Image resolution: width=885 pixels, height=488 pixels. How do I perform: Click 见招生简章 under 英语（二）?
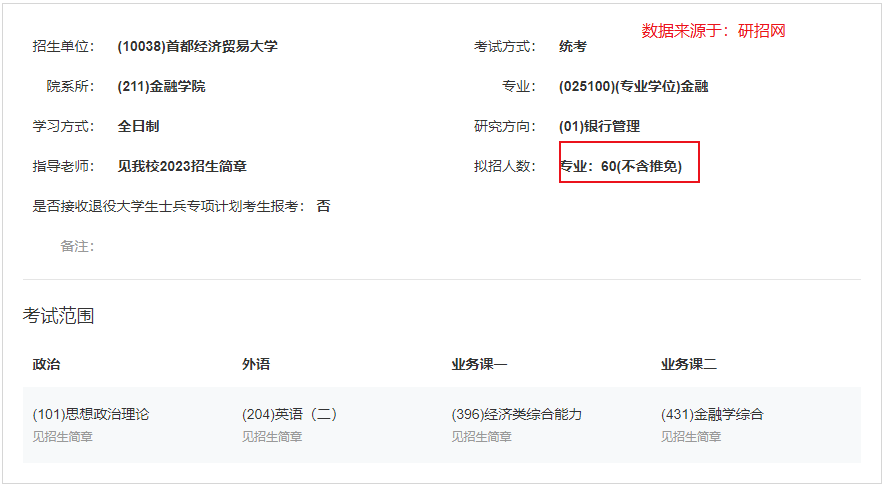[x=272, y=437]
